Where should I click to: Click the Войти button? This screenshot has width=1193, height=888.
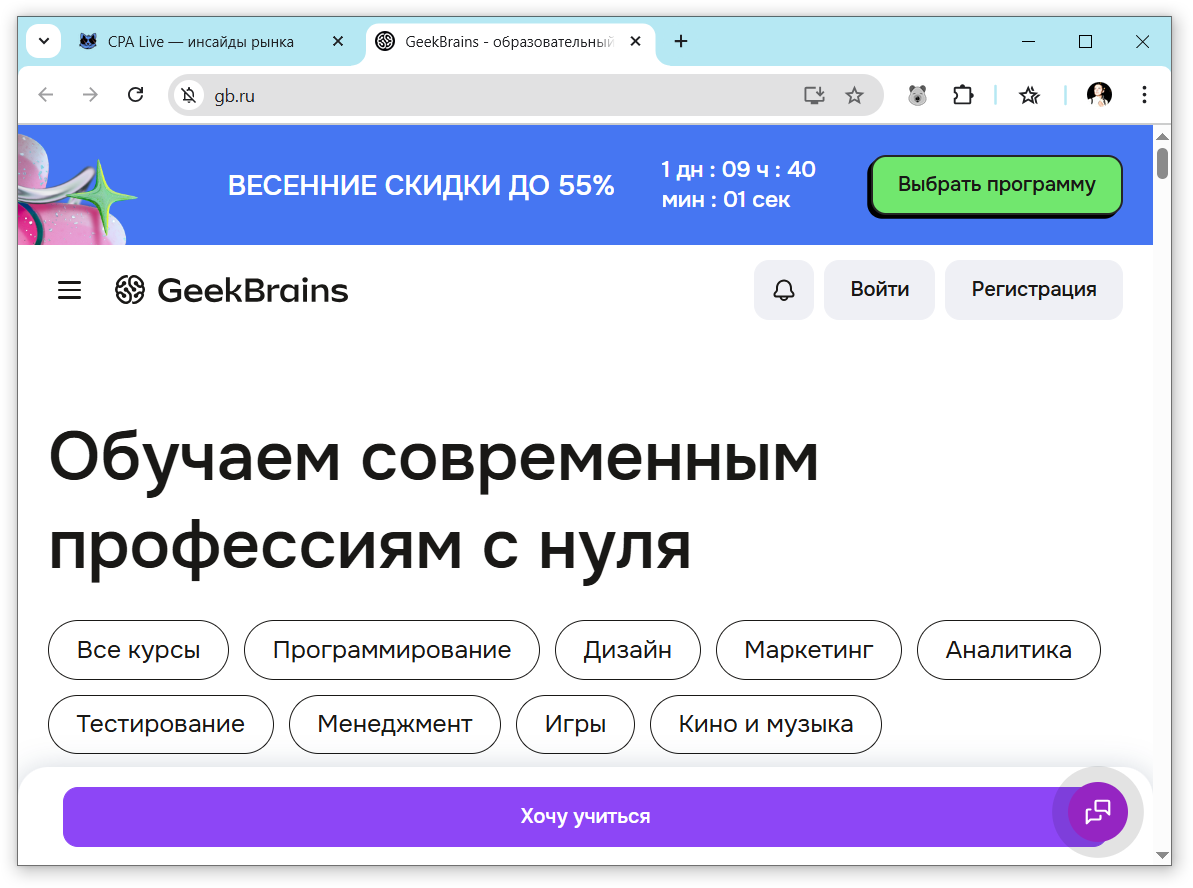click(x=880, y=290)
